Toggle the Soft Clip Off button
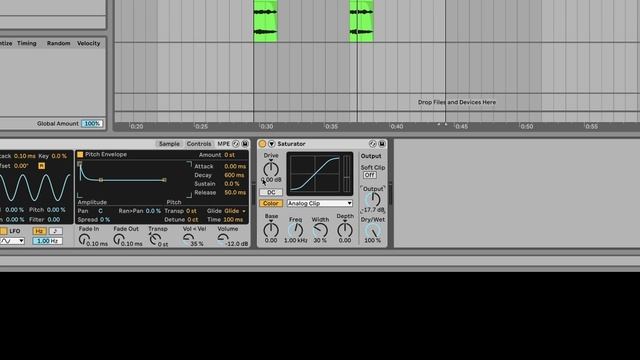 [369, 175]
